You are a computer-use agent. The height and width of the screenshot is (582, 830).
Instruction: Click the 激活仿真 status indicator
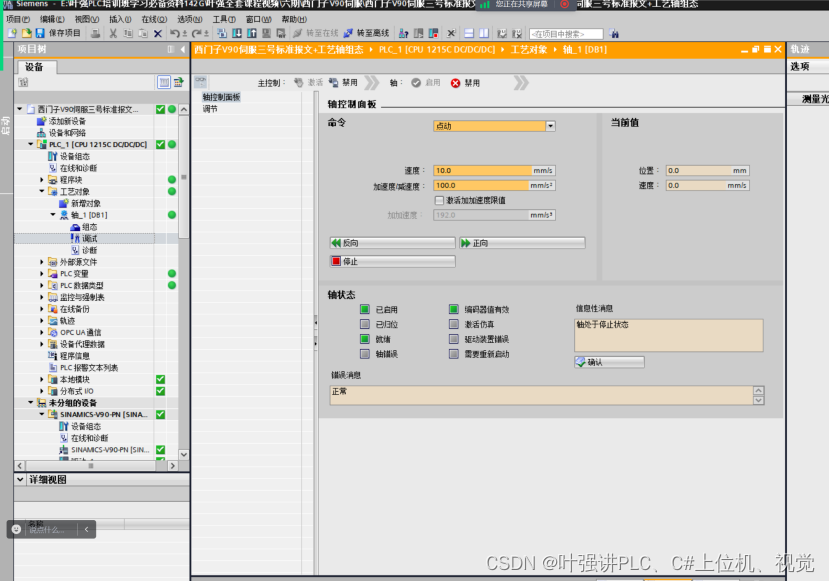[x=454, y=324]
